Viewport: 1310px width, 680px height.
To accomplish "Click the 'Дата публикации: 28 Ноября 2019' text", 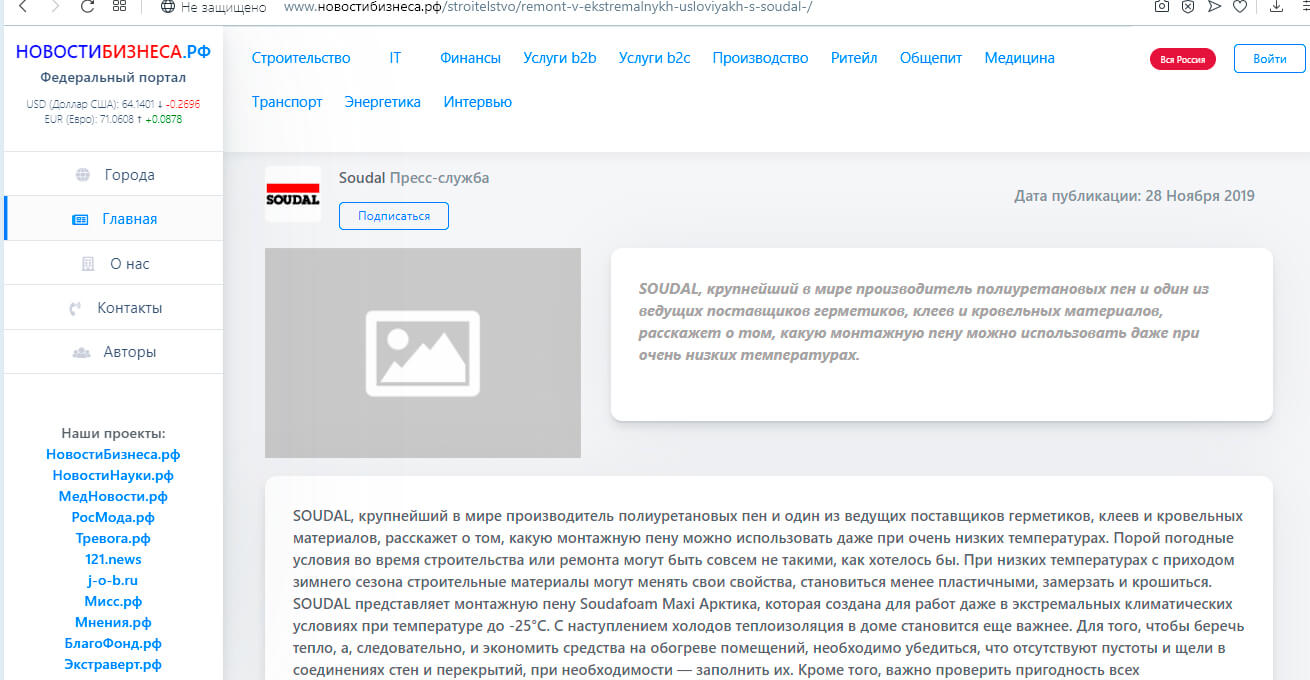I will [x=1134, y=196].
